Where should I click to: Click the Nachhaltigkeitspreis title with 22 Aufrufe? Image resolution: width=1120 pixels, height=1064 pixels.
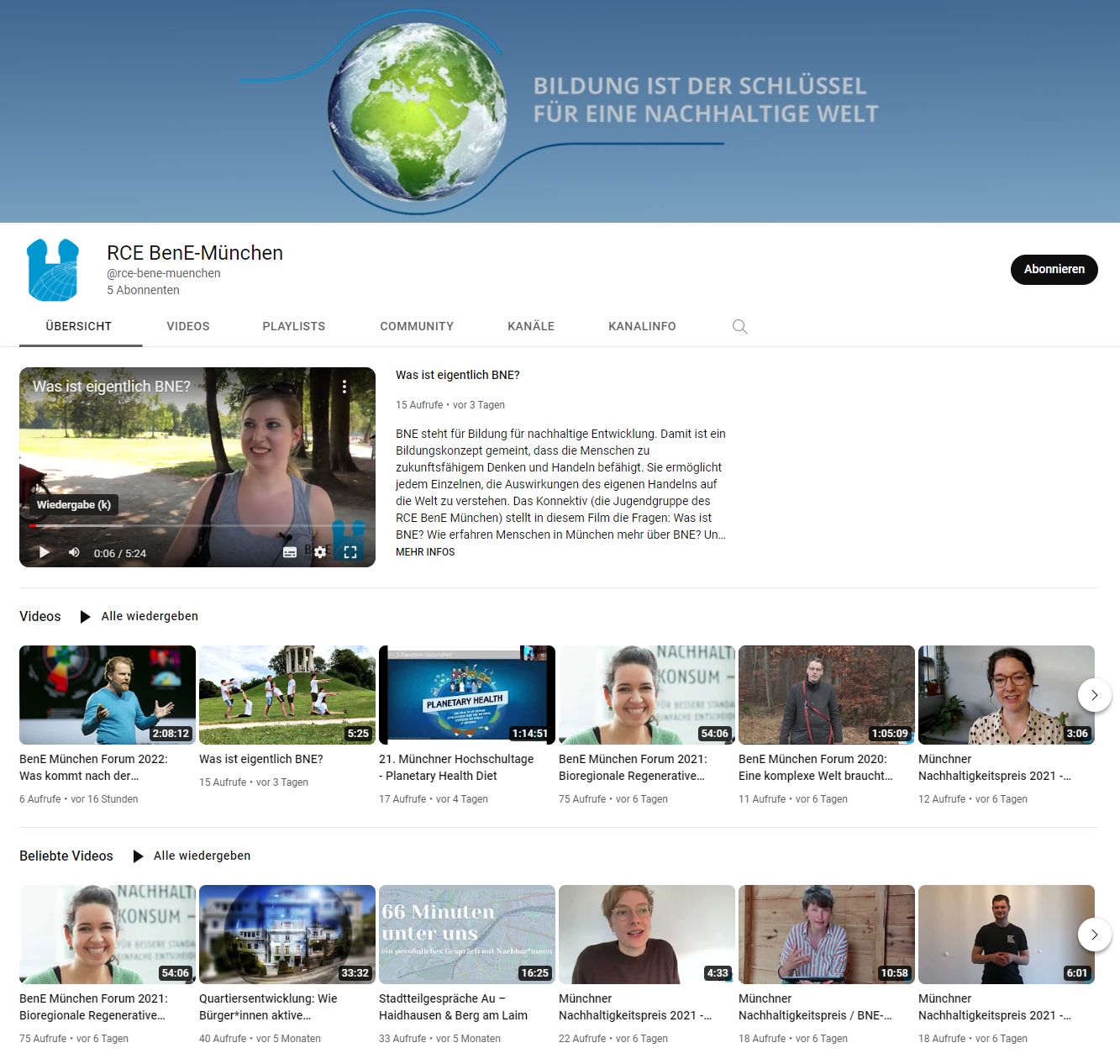(x=635, y=1007)
